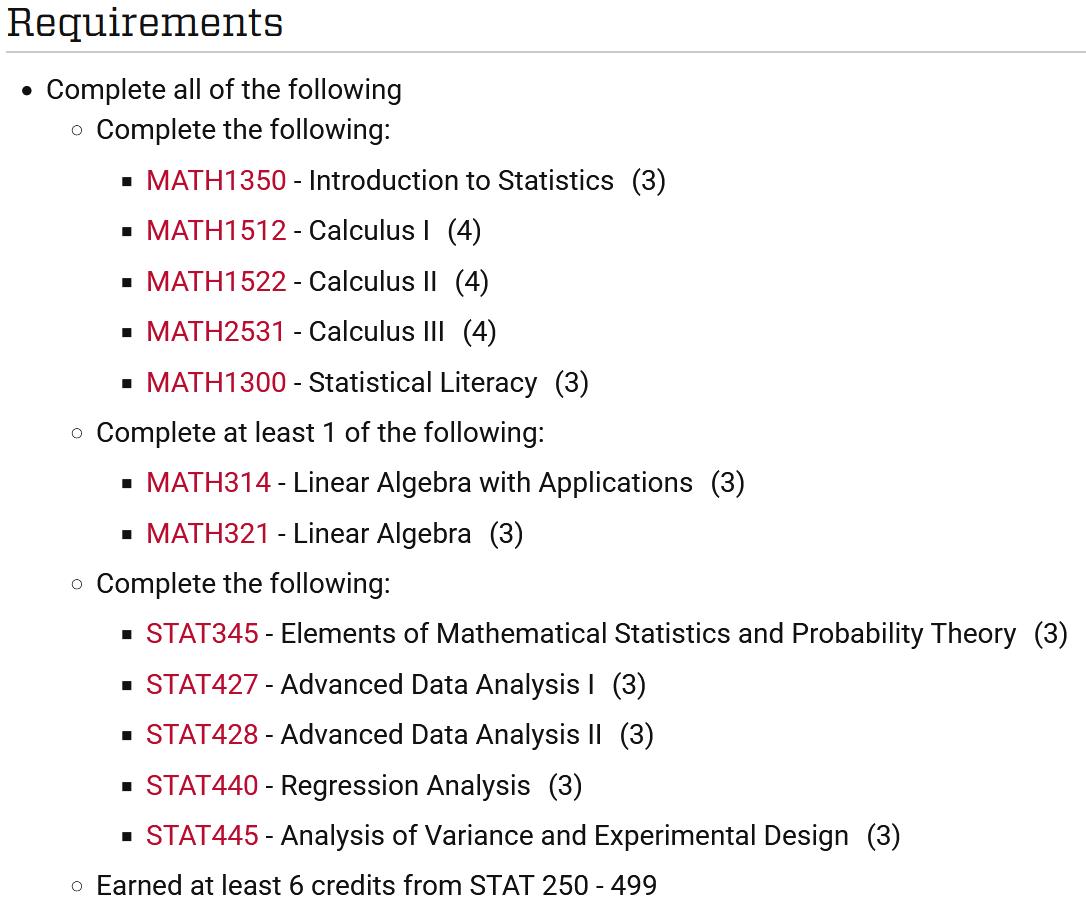Follow the STAT445 course link

(x=202, y=836)
